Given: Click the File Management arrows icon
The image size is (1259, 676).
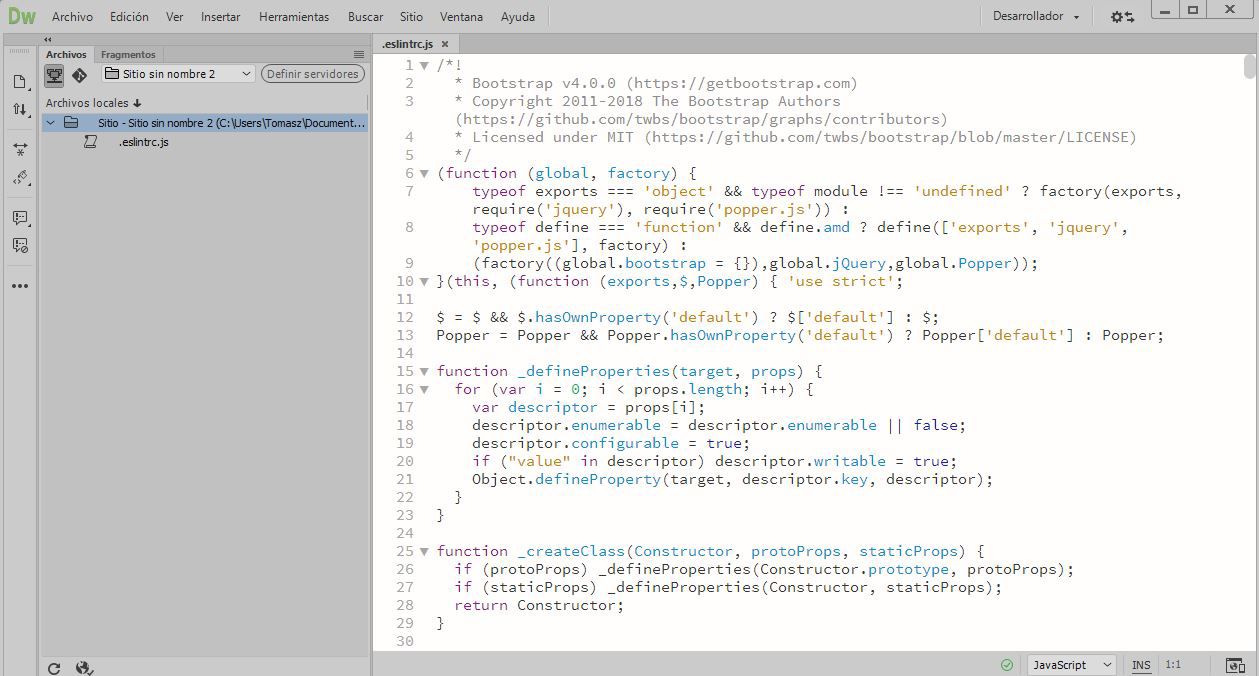Looking at the screenshot, I should (20, 111).
